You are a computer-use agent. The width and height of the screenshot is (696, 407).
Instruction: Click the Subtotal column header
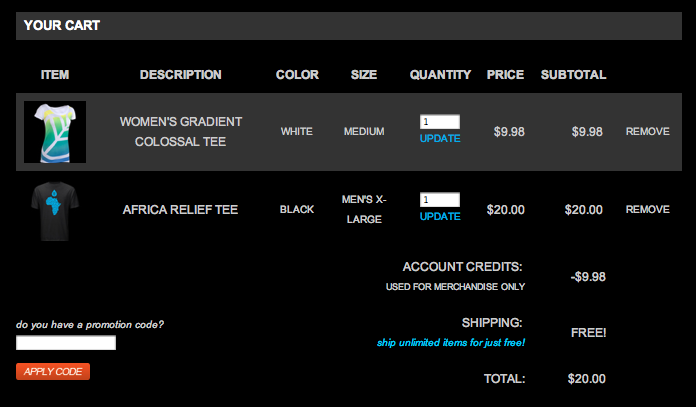(x=573, y=75)
